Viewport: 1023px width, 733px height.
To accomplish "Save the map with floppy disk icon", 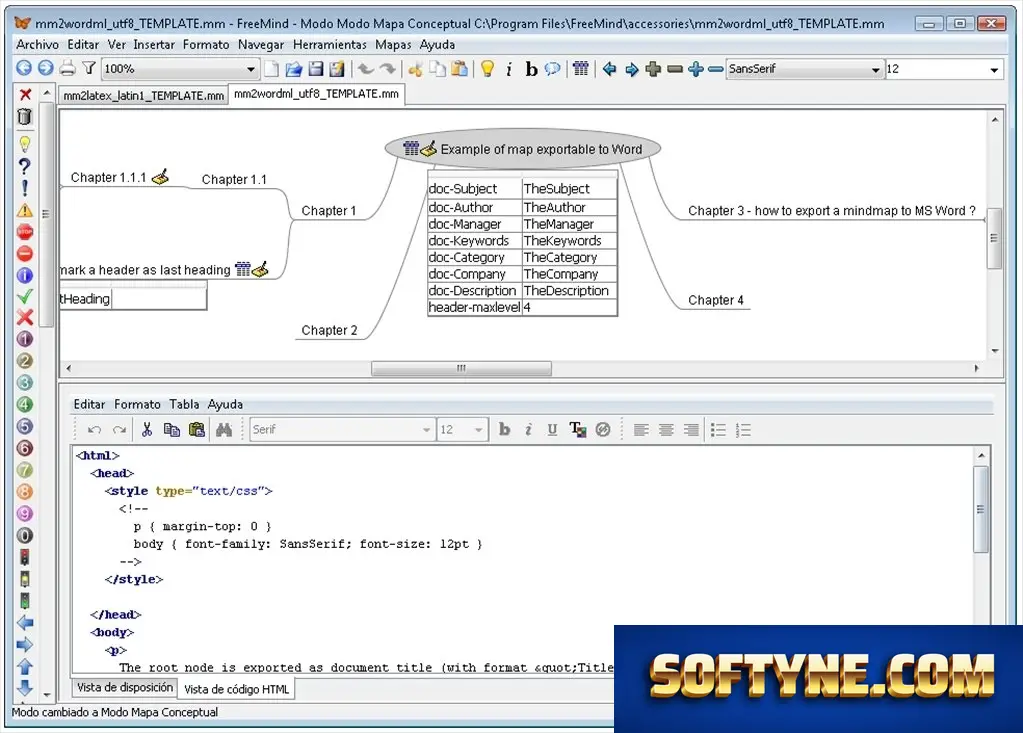I will tap(316, 68).
